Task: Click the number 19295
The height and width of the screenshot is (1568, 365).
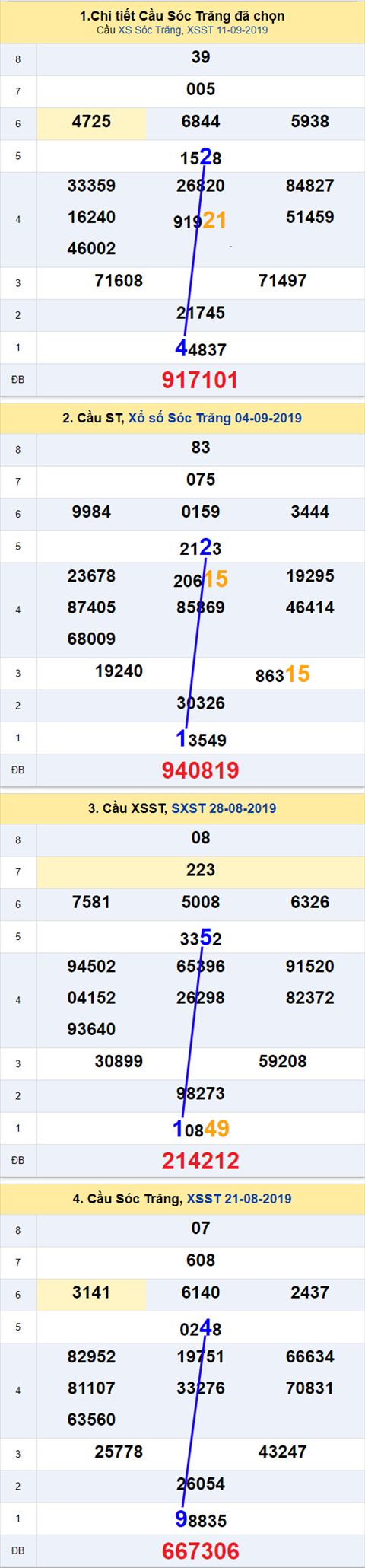Action: coord(310,576)
